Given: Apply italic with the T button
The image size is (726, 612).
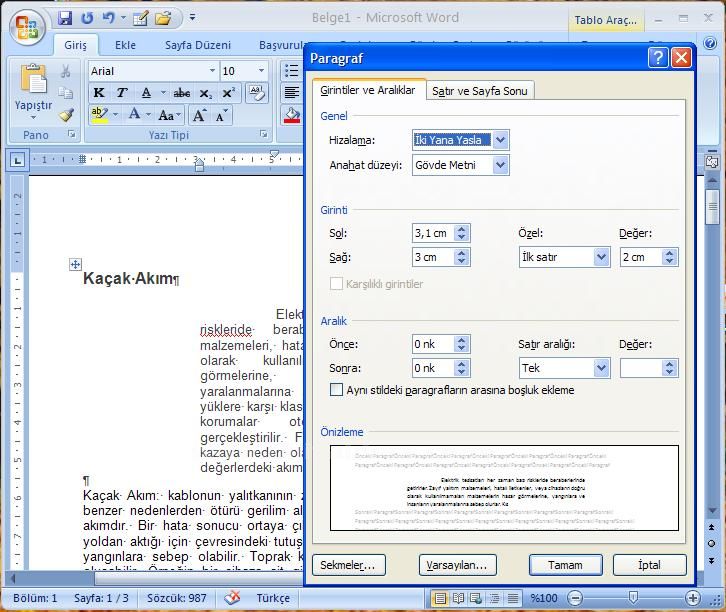Looking at the screenshot, I should pos(121,93).
